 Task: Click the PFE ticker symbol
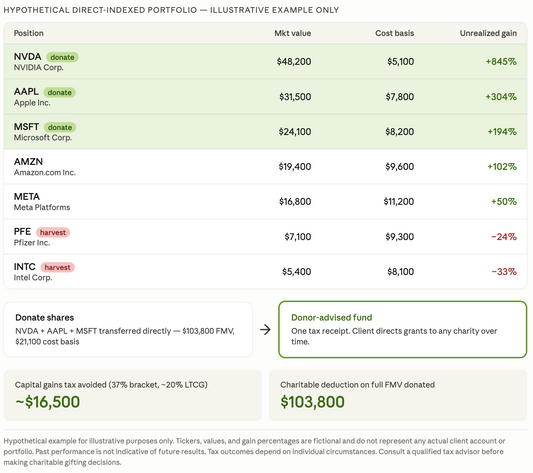pos(22,232)
